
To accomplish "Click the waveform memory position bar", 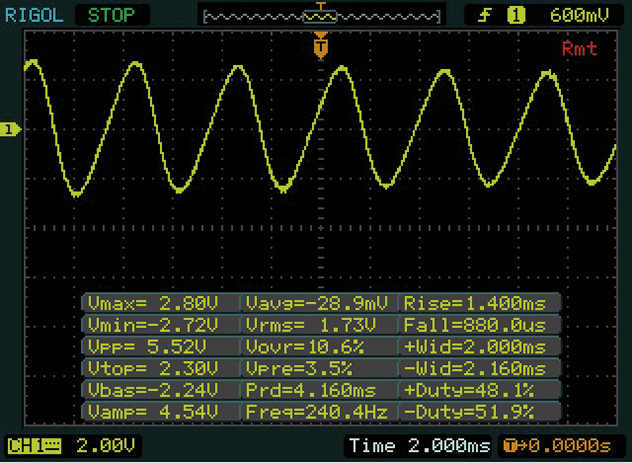I will (x=320, y=16).
